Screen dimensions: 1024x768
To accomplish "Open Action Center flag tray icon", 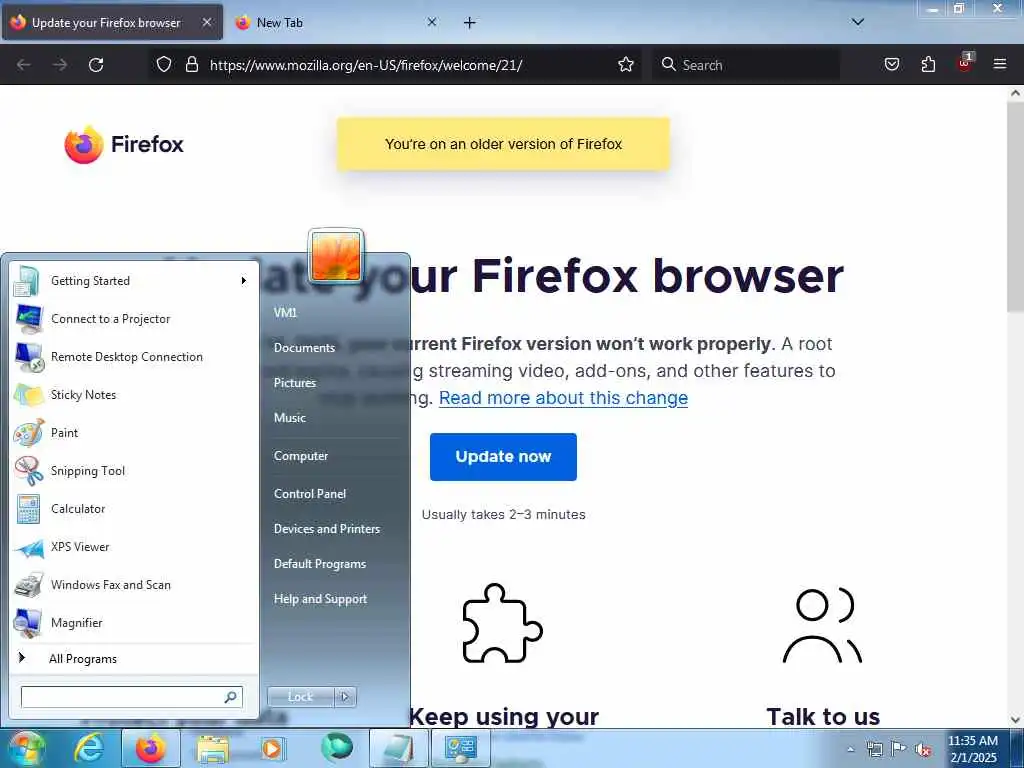I will (899, 748).
